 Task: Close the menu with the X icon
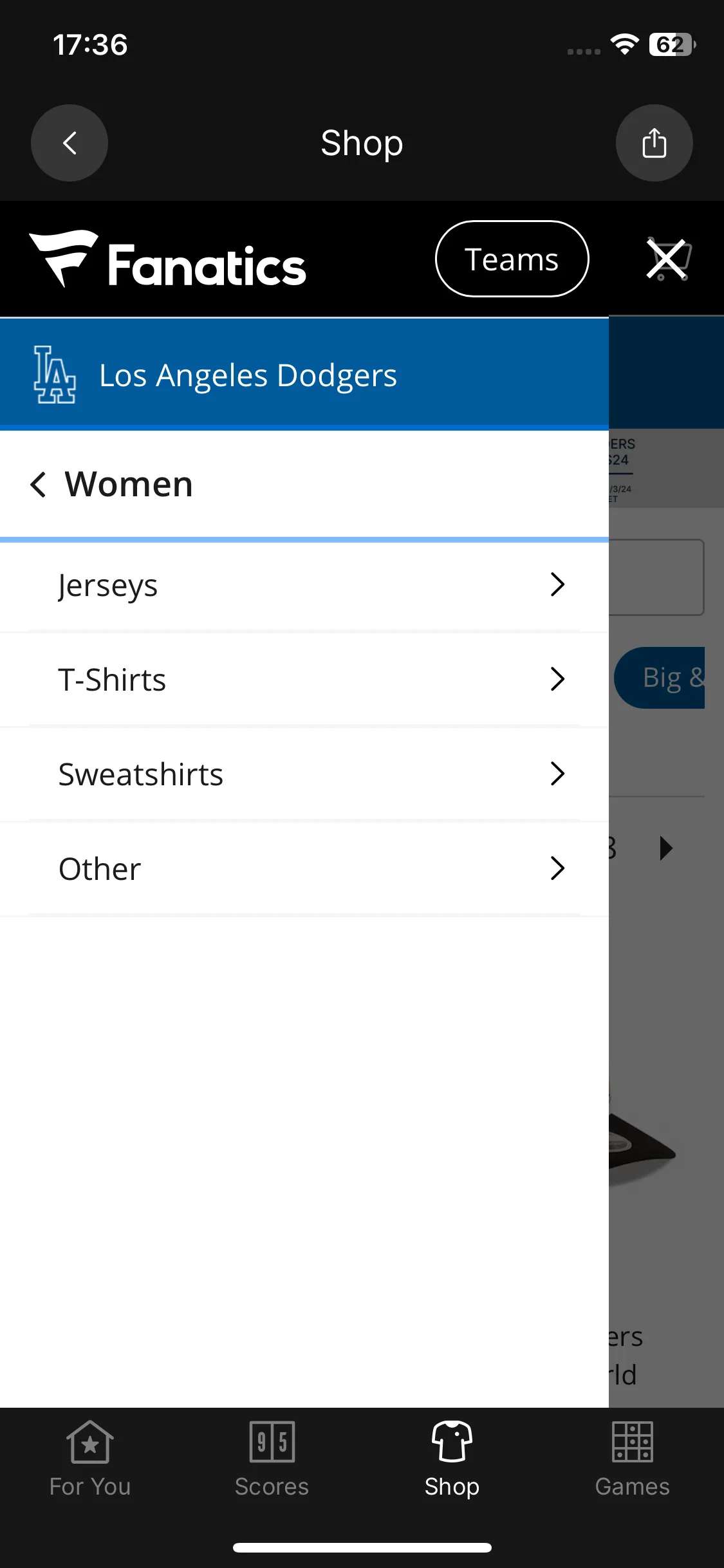667,259
